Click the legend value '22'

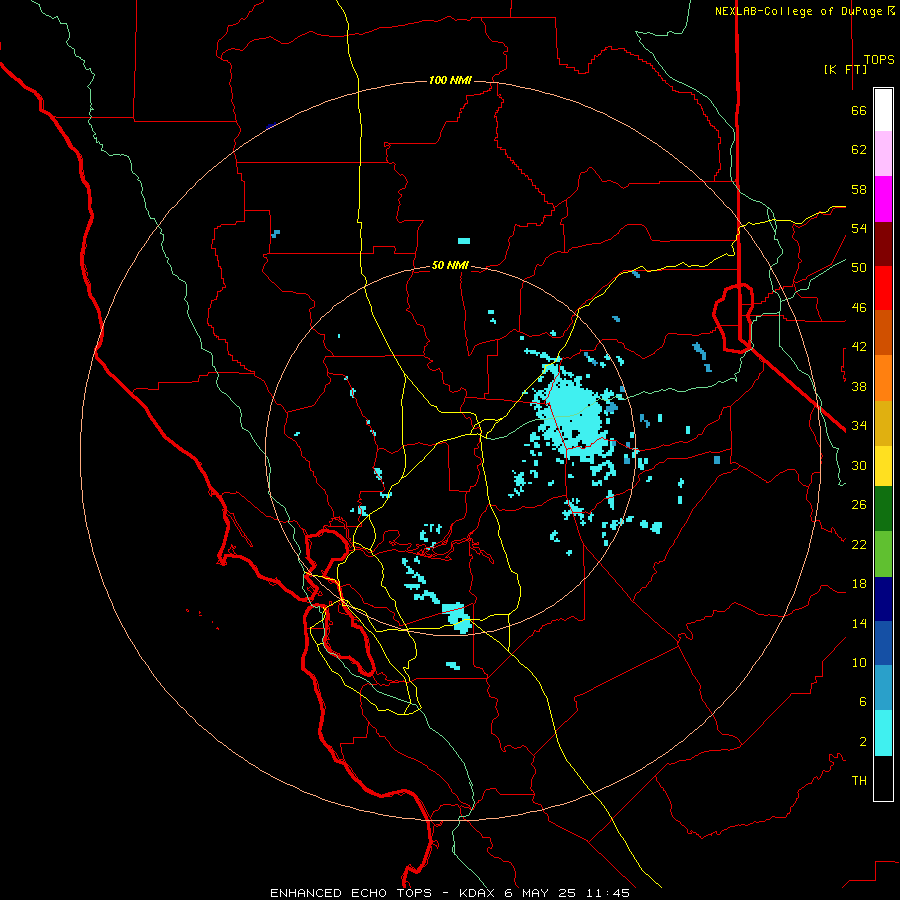859,544
